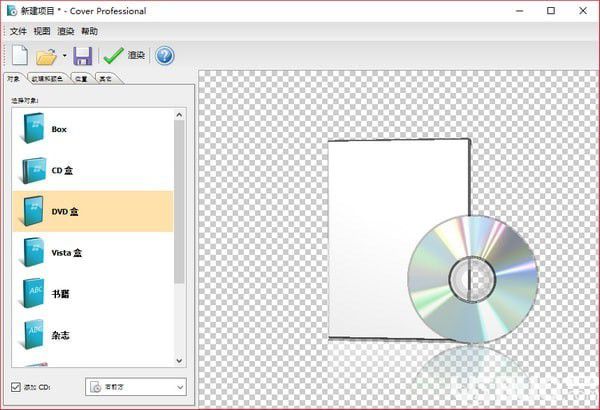Click the object list scroll-up arrow
Viewport: 600px width, 410px height.
pos(179,114)
